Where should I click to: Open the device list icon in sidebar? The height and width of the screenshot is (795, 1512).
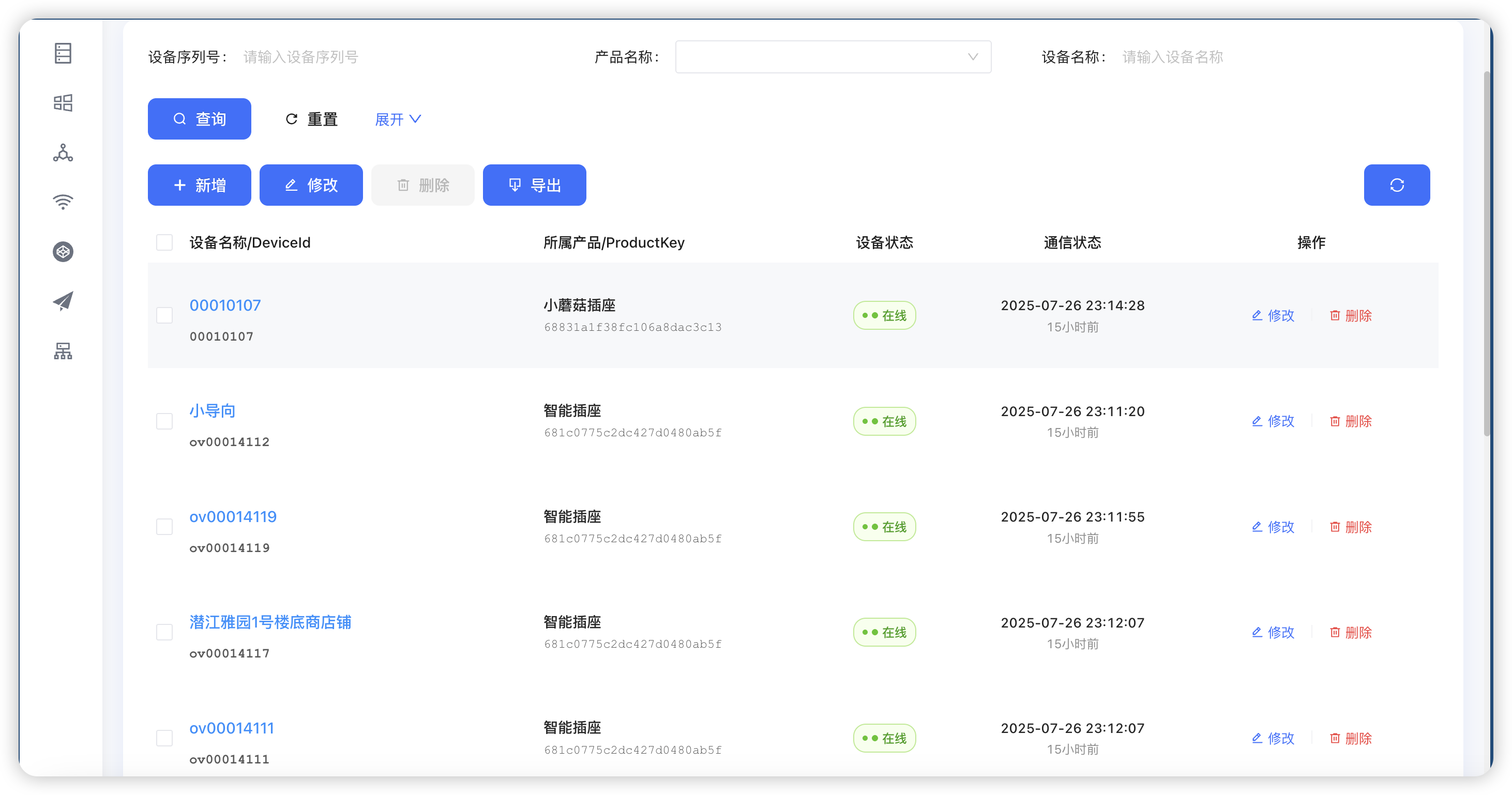click(63, 53)
